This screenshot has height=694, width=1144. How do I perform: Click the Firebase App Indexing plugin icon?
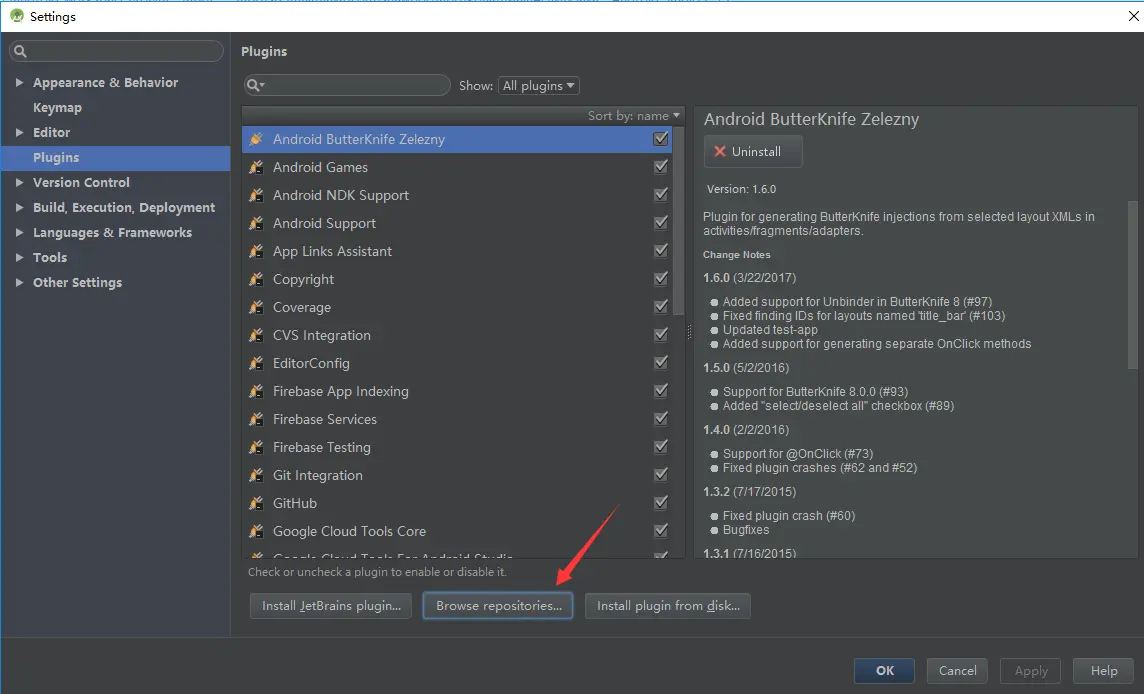pyautogui.click(x=256, y=391)
